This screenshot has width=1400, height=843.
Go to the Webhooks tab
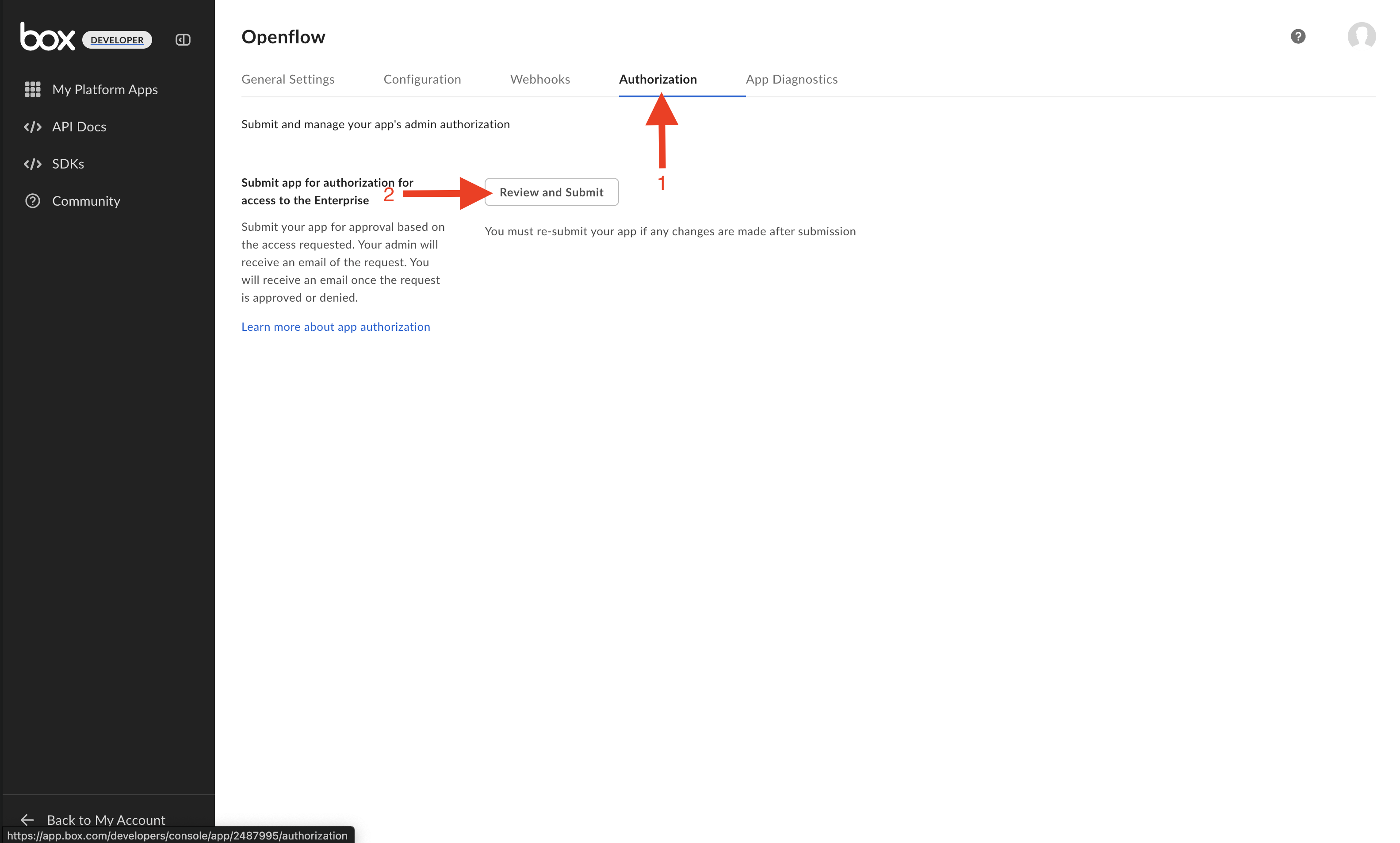point(539,80)
